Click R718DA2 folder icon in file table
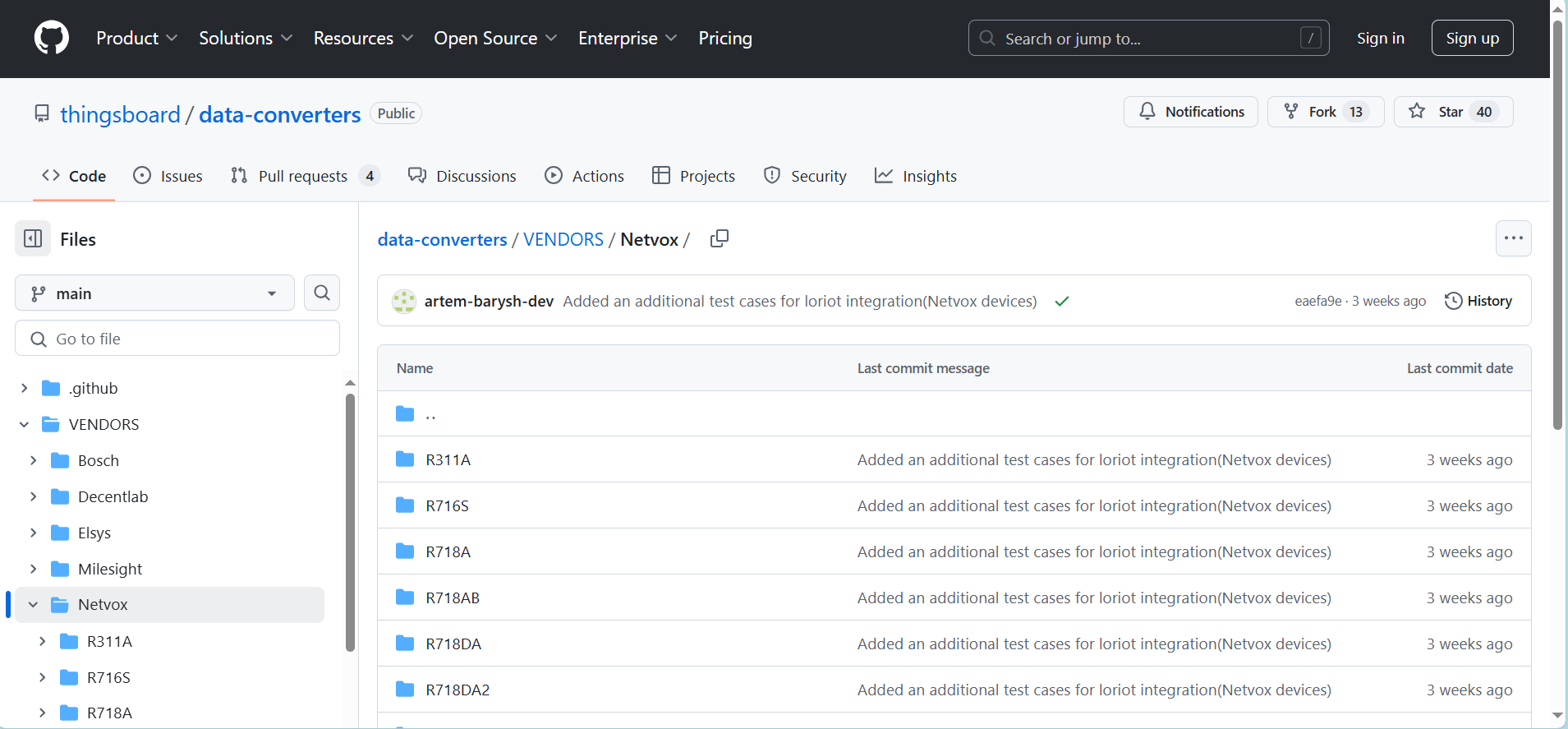 [x=405, y=690]
